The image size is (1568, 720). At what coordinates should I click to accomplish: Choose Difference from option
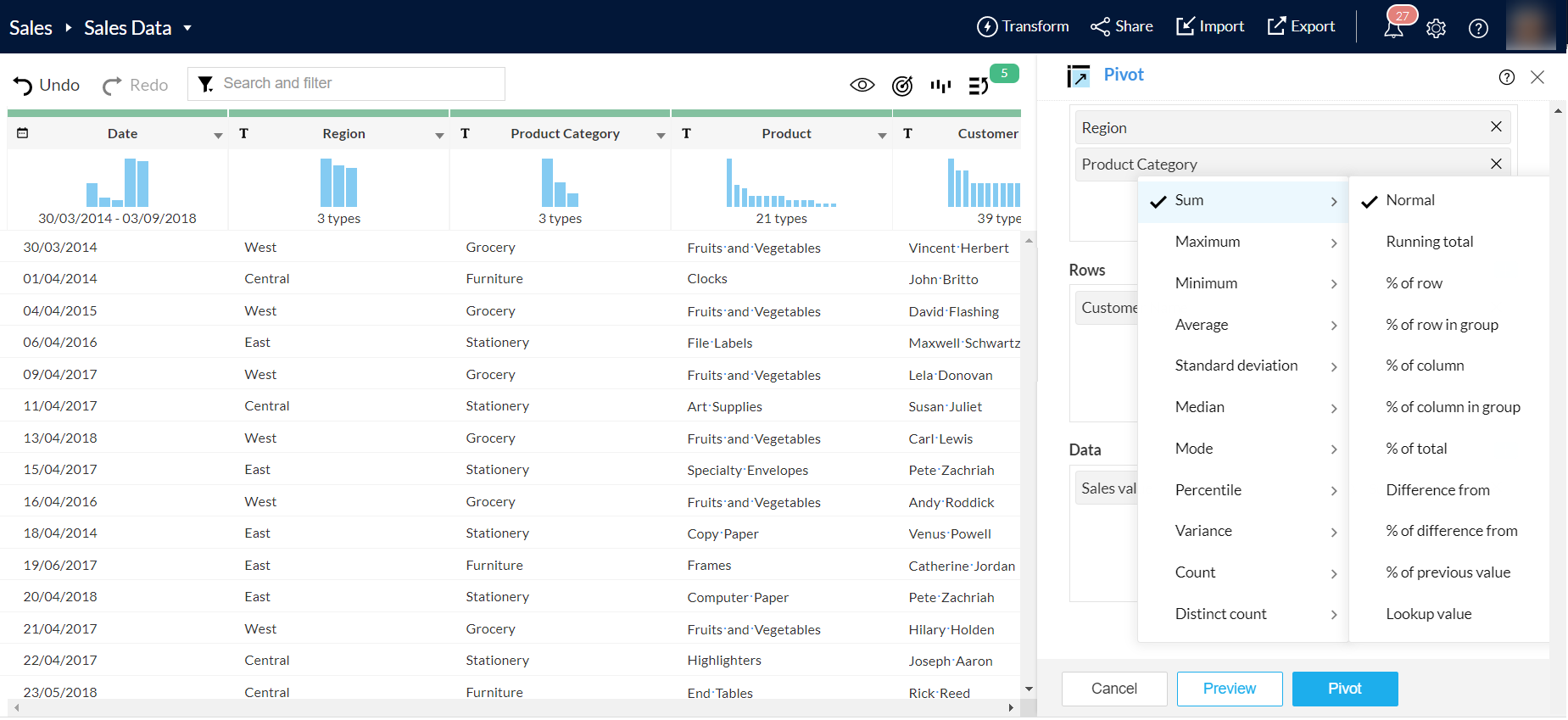point(1449,490)
